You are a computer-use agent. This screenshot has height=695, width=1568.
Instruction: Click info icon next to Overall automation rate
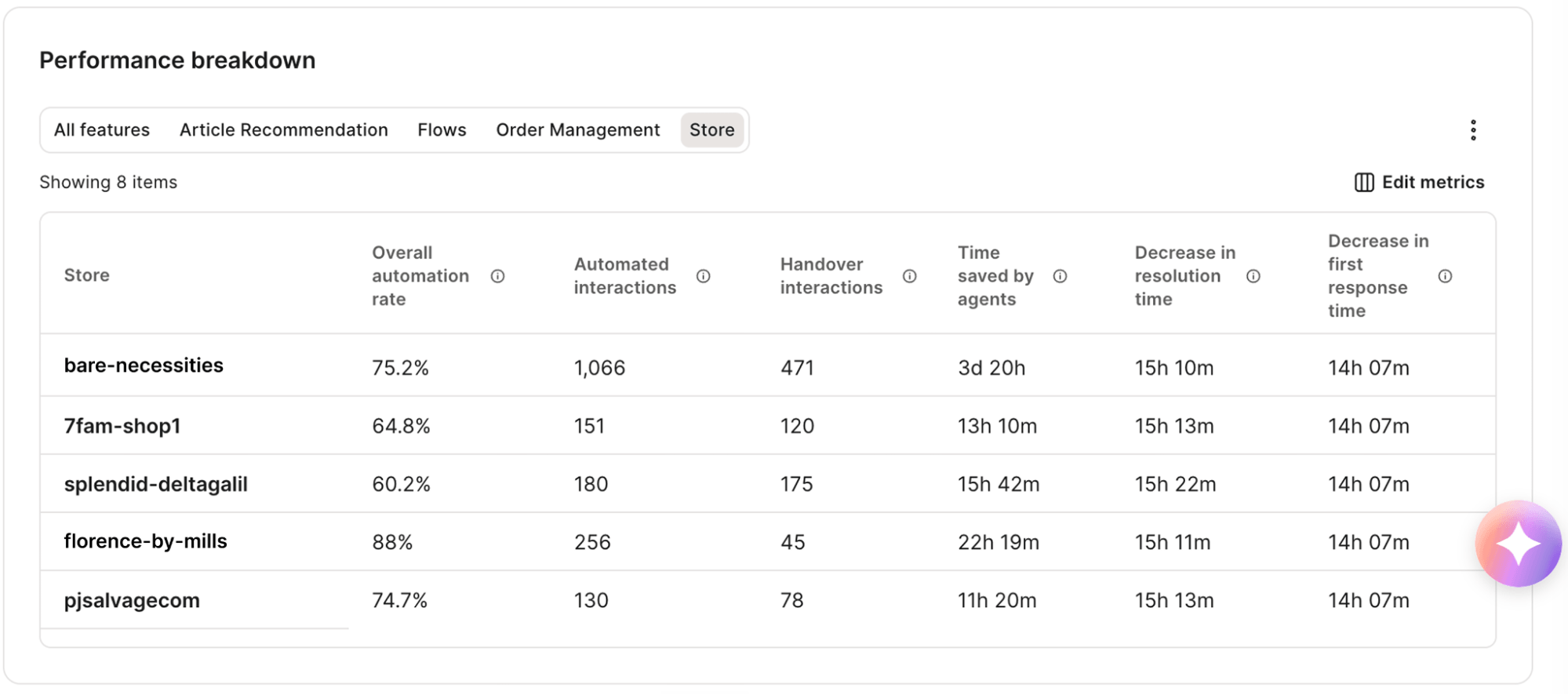(497, 276)
